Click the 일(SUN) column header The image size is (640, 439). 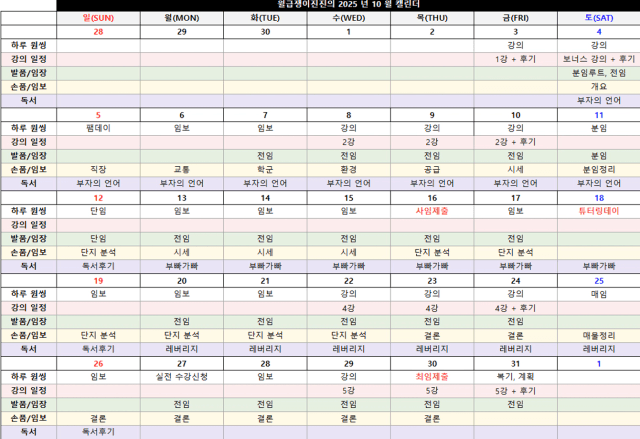coord(98,18)
